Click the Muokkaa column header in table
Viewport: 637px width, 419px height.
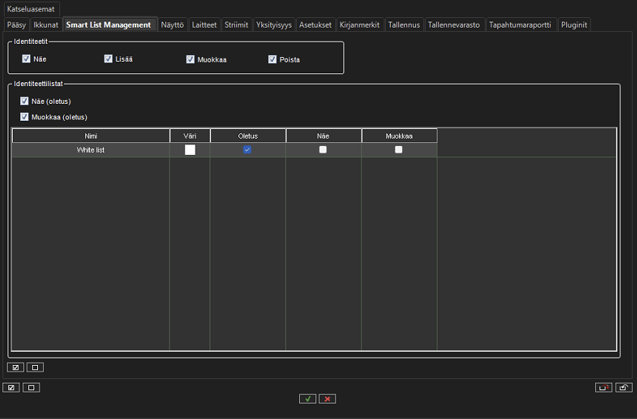point(399,136)
